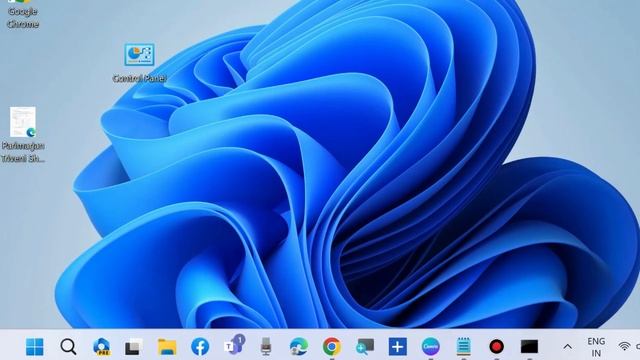Screen dimensions: 640x360
Task: Open the Windows Start menu
Action: coord(35,347)
